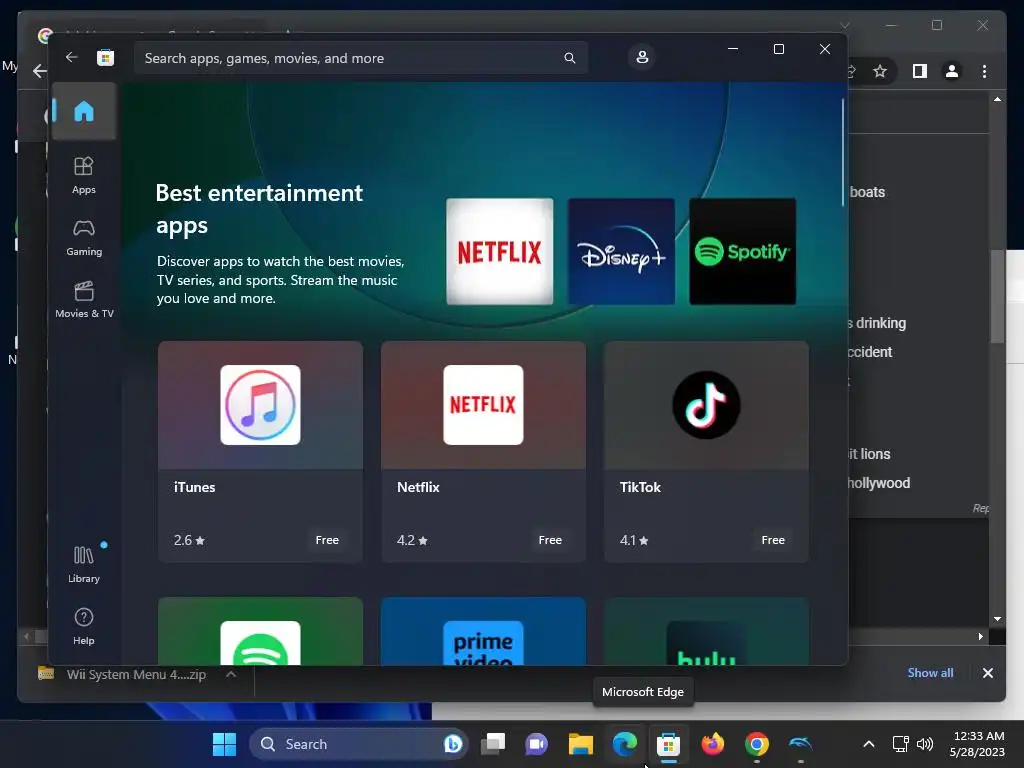
Task: Open the Prime Video app card
Action: (x=483, y=631)
